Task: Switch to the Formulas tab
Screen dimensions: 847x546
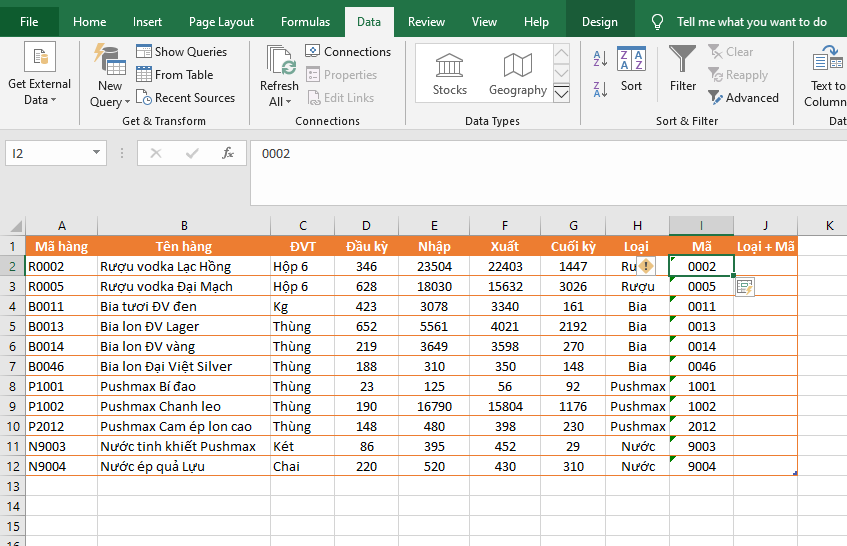Action: (x=305, y=21)
